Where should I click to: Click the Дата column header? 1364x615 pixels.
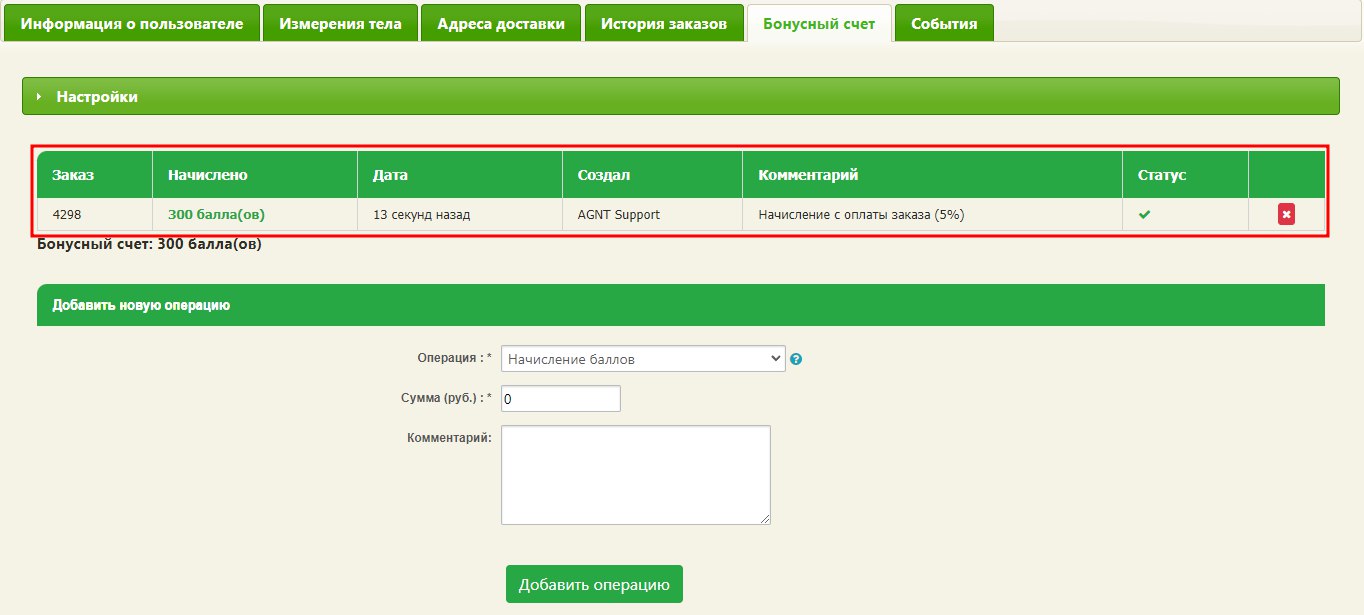pyautogui.click(x=390, y=175)
